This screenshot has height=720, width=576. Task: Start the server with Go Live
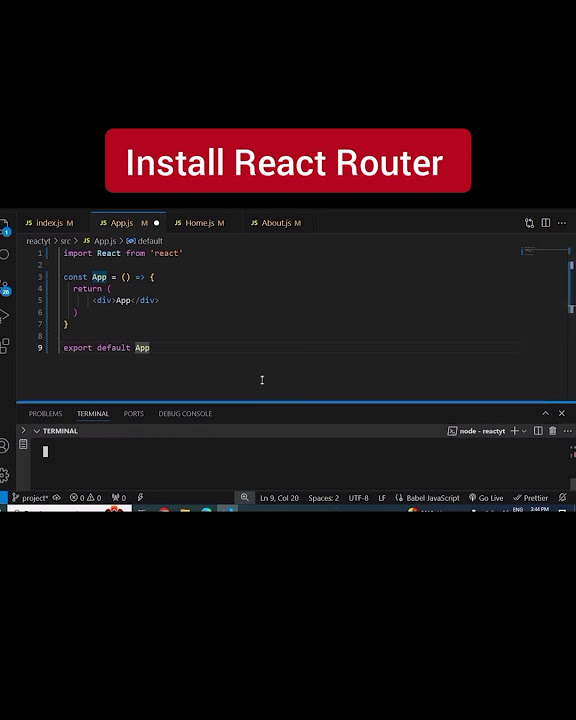486,498
